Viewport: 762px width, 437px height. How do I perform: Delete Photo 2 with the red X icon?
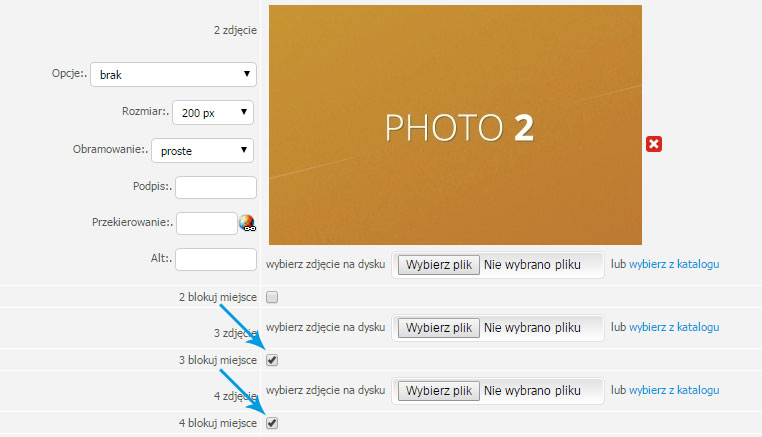coord(654,144)
